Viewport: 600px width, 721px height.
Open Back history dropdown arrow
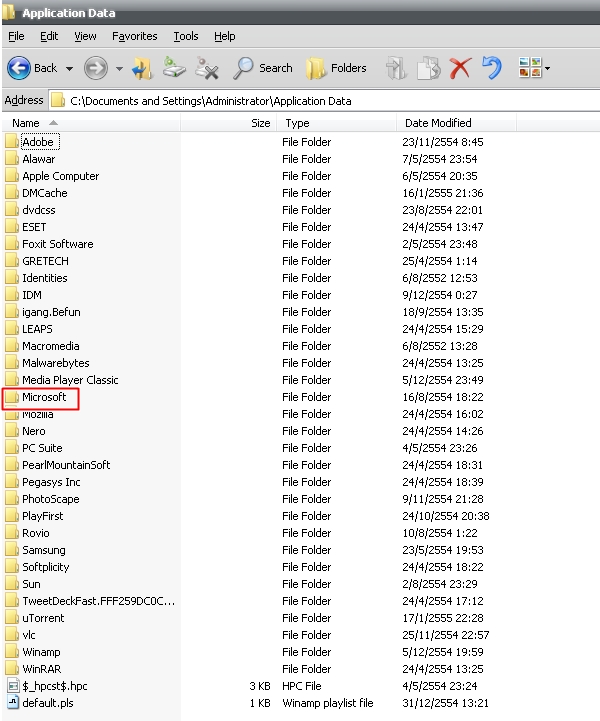(69, 69)
